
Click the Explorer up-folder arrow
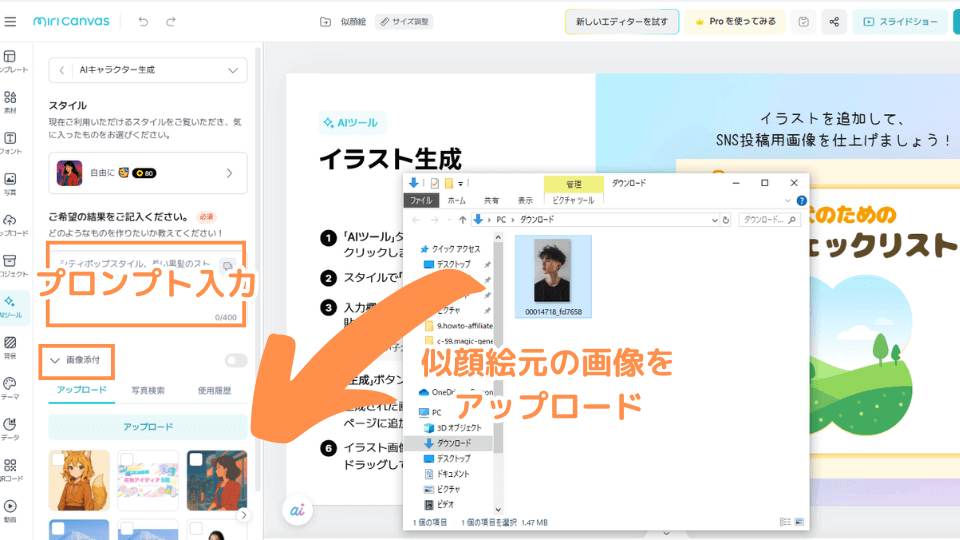tap(462, 220)
